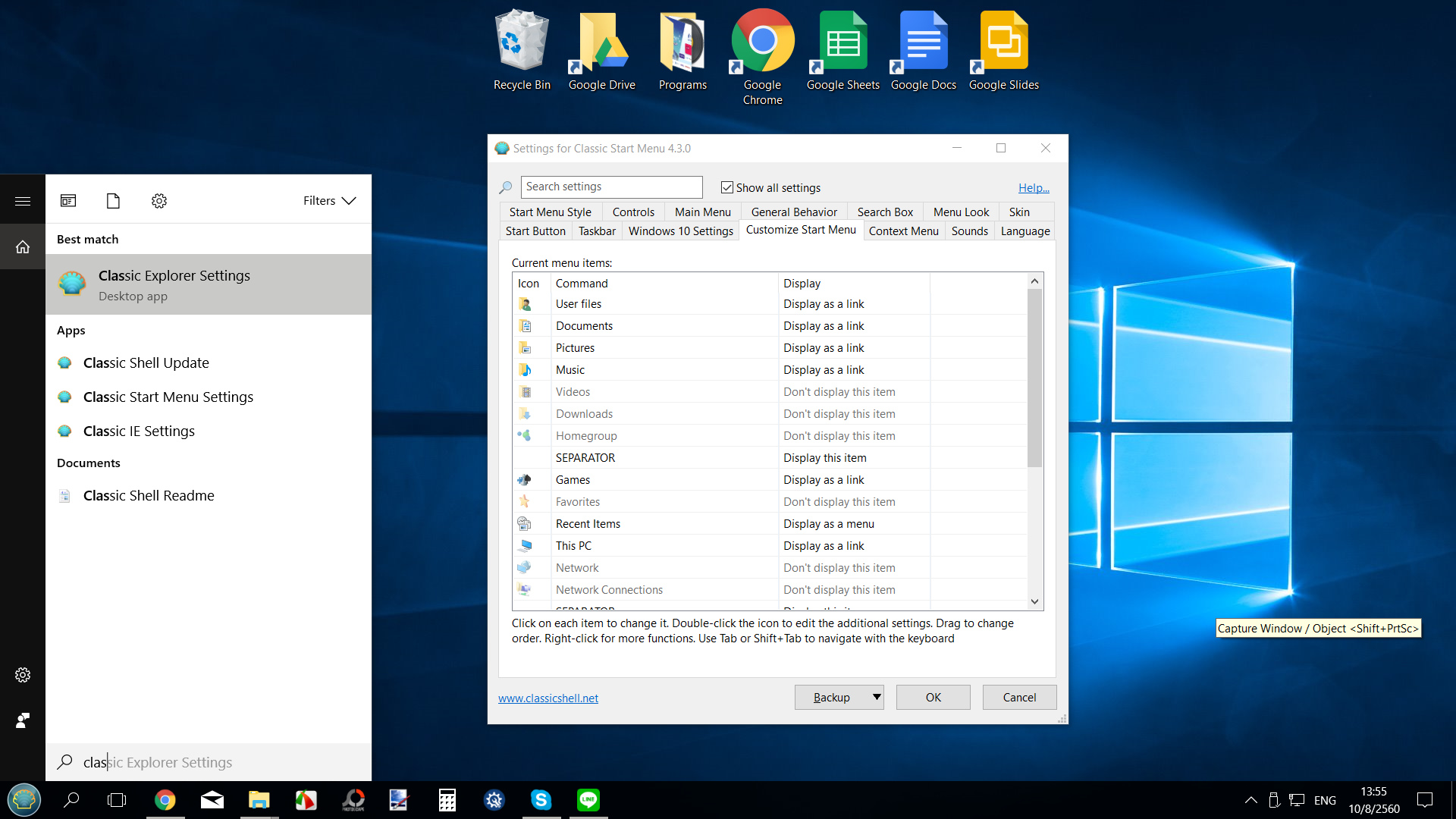Click the This PC icon in list
The width and height of the screenshot is (1456, 819).
tap(525, 546)
